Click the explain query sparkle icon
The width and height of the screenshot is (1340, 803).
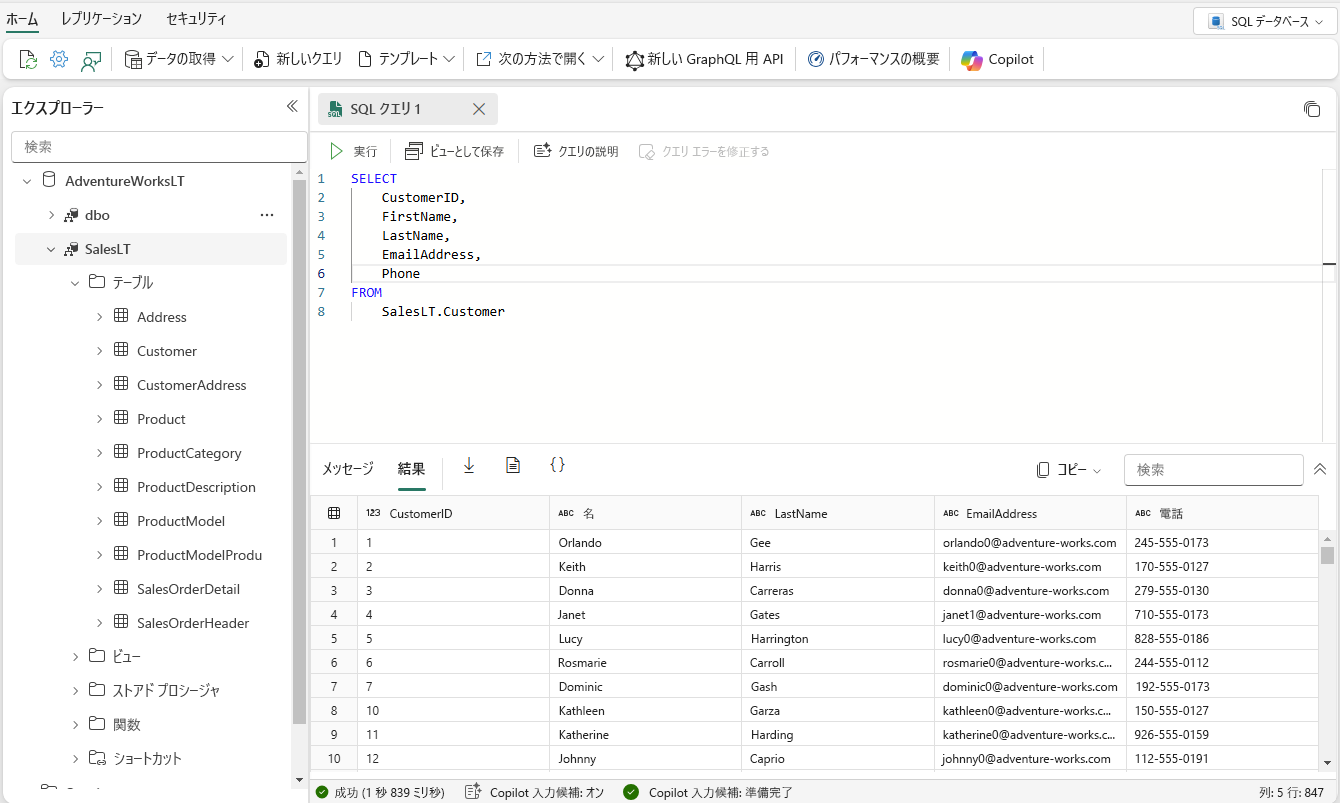coord(543,151)
